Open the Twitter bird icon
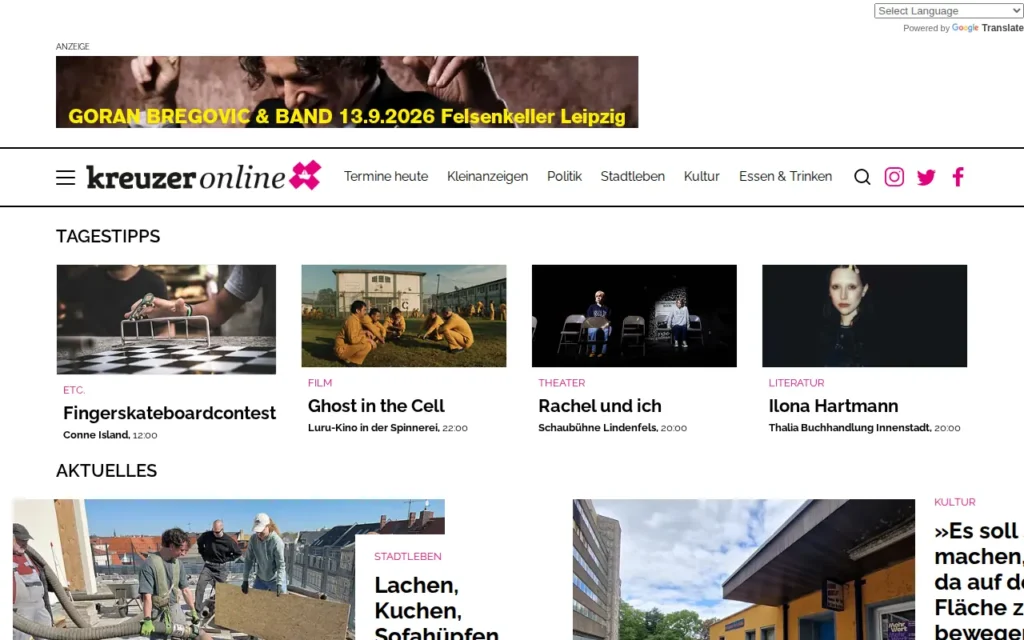The width and height of the screenshot is (1024, 640). tap(926, 177)
